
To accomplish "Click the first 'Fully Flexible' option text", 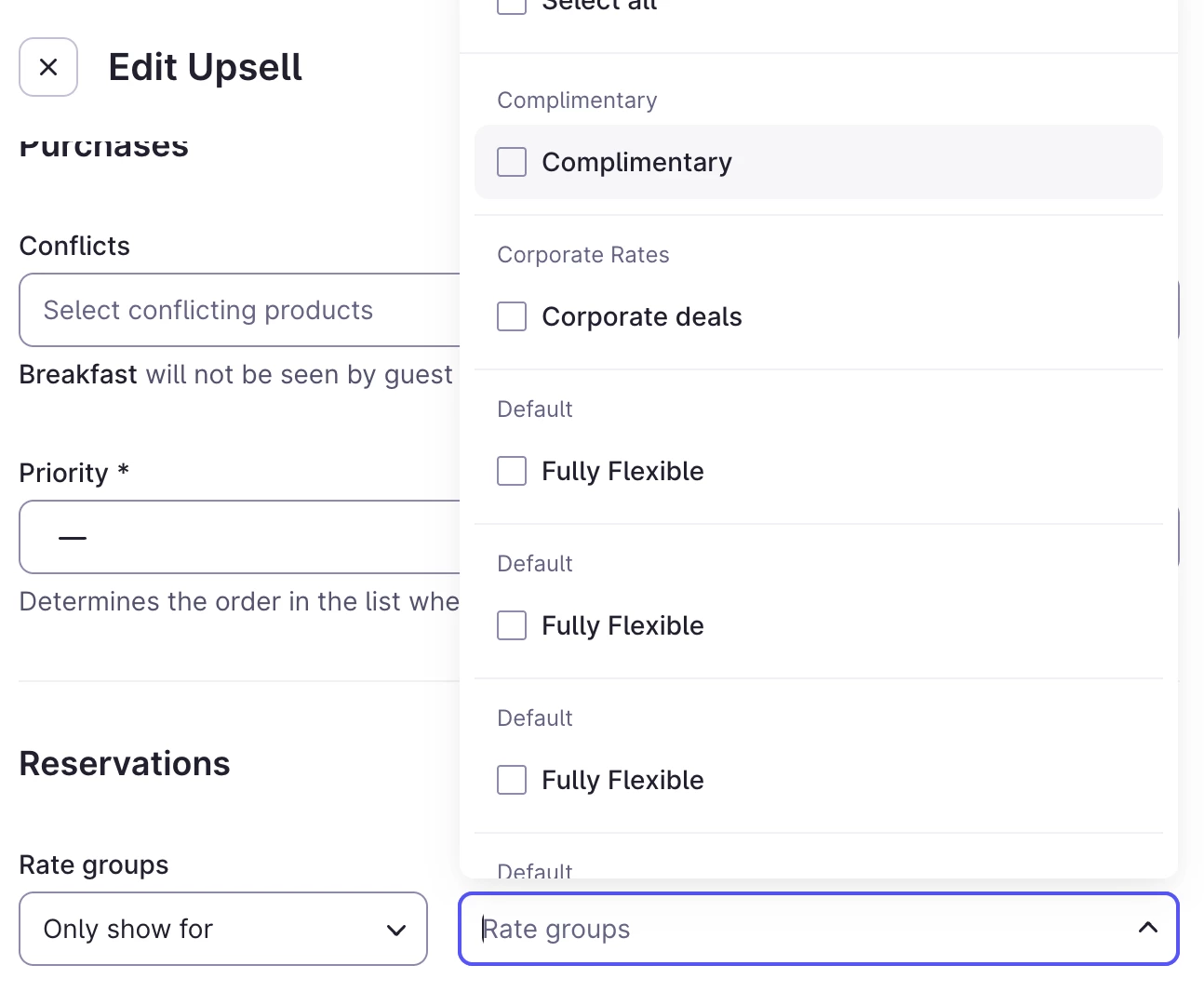I will [x=622, y=471].
